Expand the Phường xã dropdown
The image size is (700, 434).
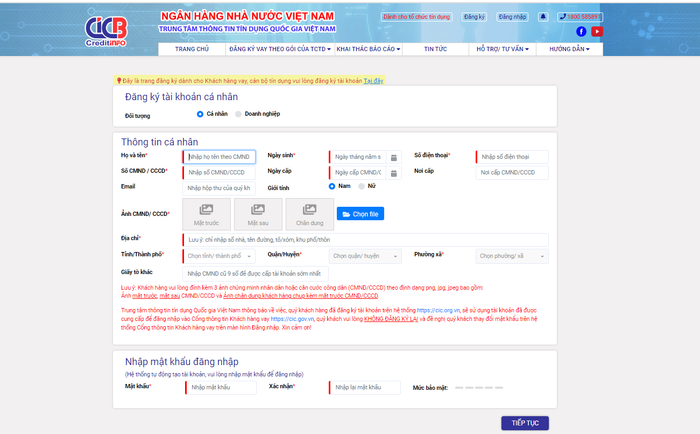click(x=511, y=256)
